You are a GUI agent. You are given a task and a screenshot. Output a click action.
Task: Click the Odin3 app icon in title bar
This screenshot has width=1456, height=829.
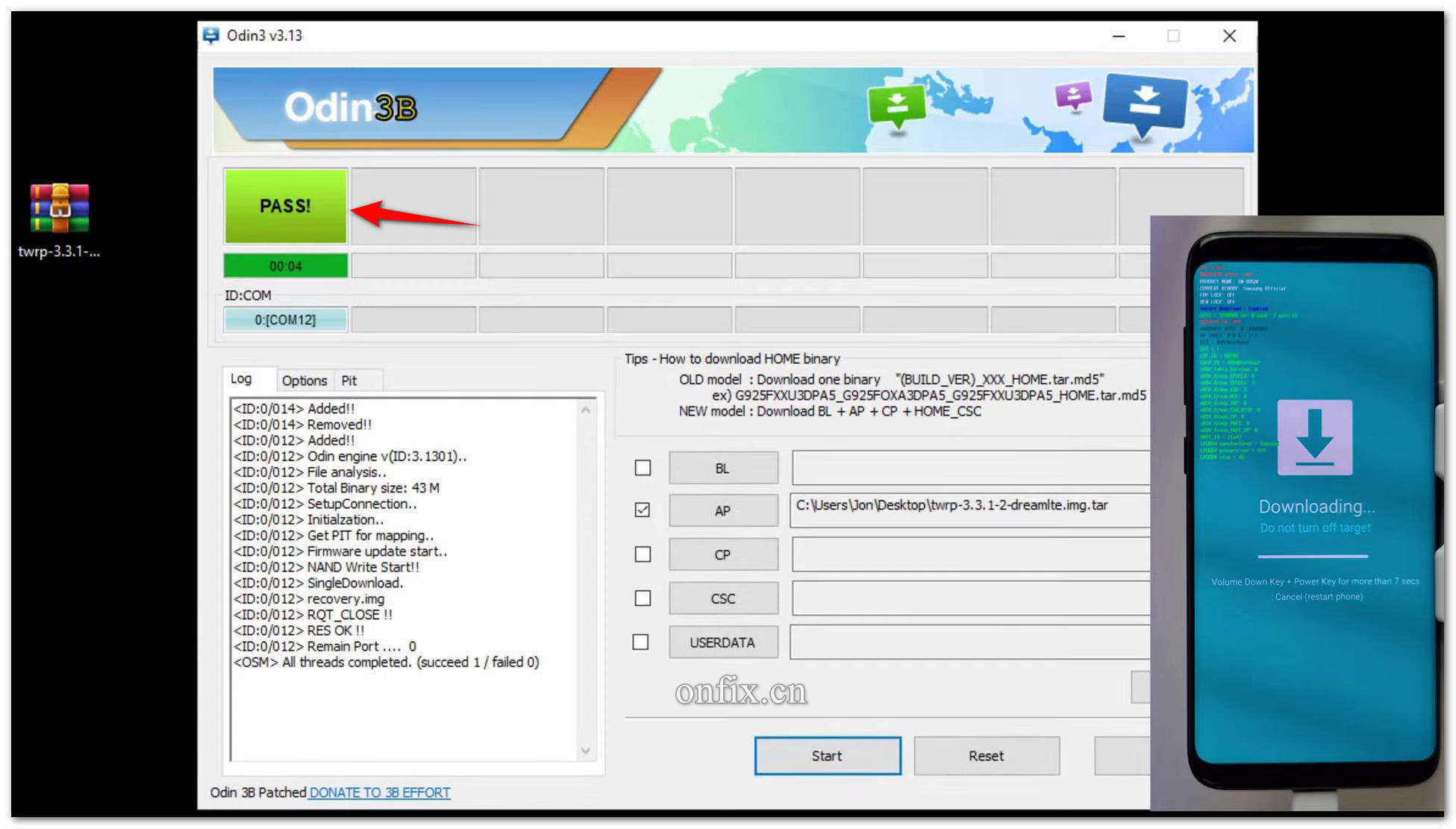click(211, 35)
